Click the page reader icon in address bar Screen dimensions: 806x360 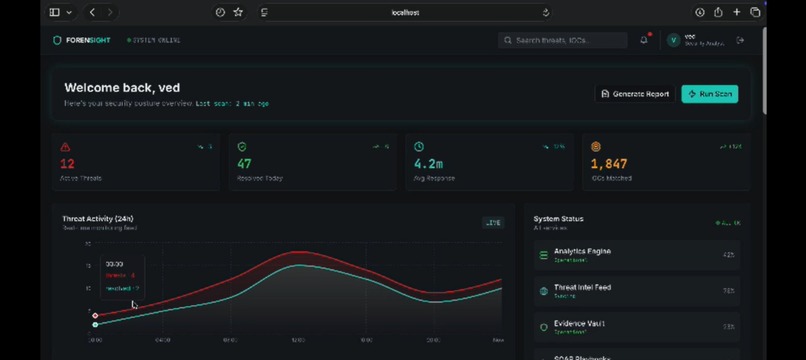coord(264,12)
